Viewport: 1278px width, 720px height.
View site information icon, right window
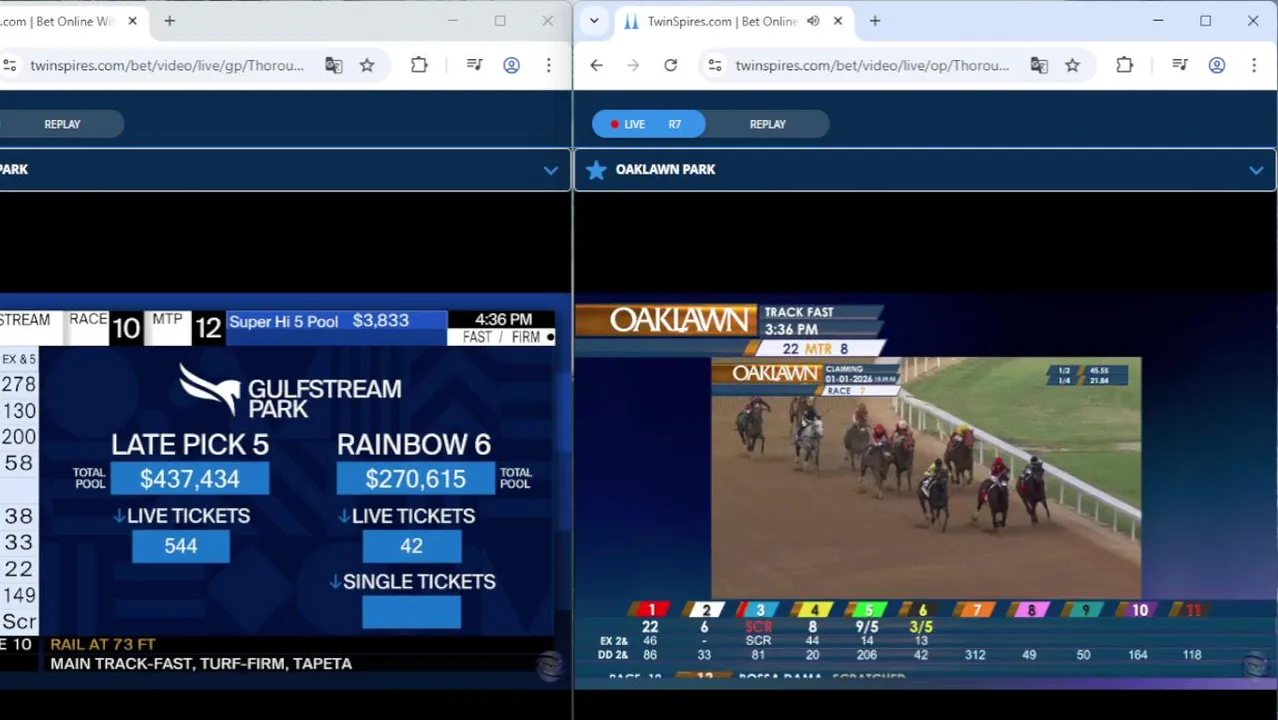pyautogui.click(x=715, y=65)
